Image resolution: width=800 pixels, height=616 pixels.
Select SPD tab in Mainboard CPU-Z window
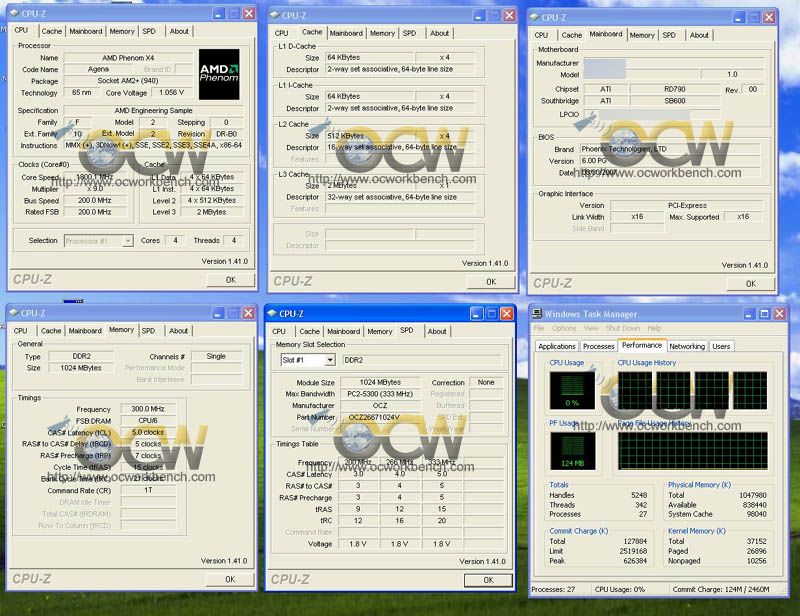click(669, 35)
